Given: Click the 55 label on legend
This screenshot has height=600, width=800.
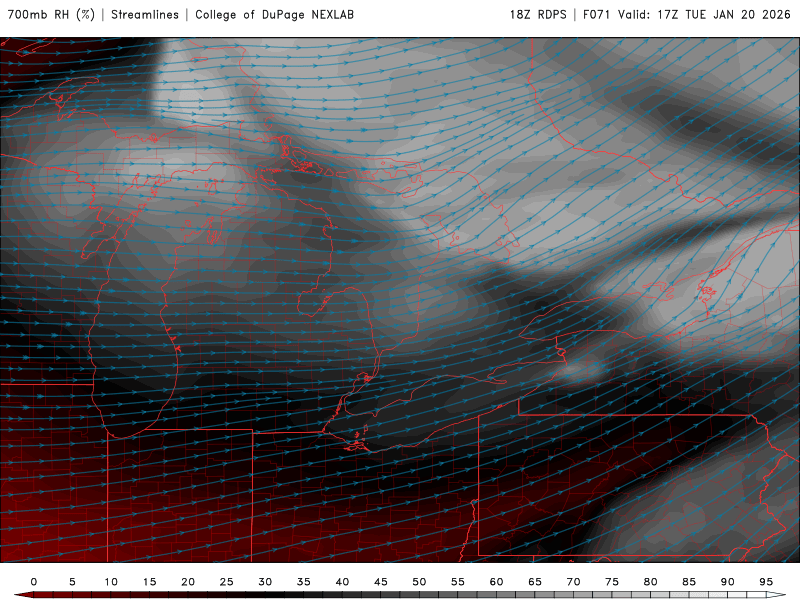Looking at the screenshot, I should point(458,582).
